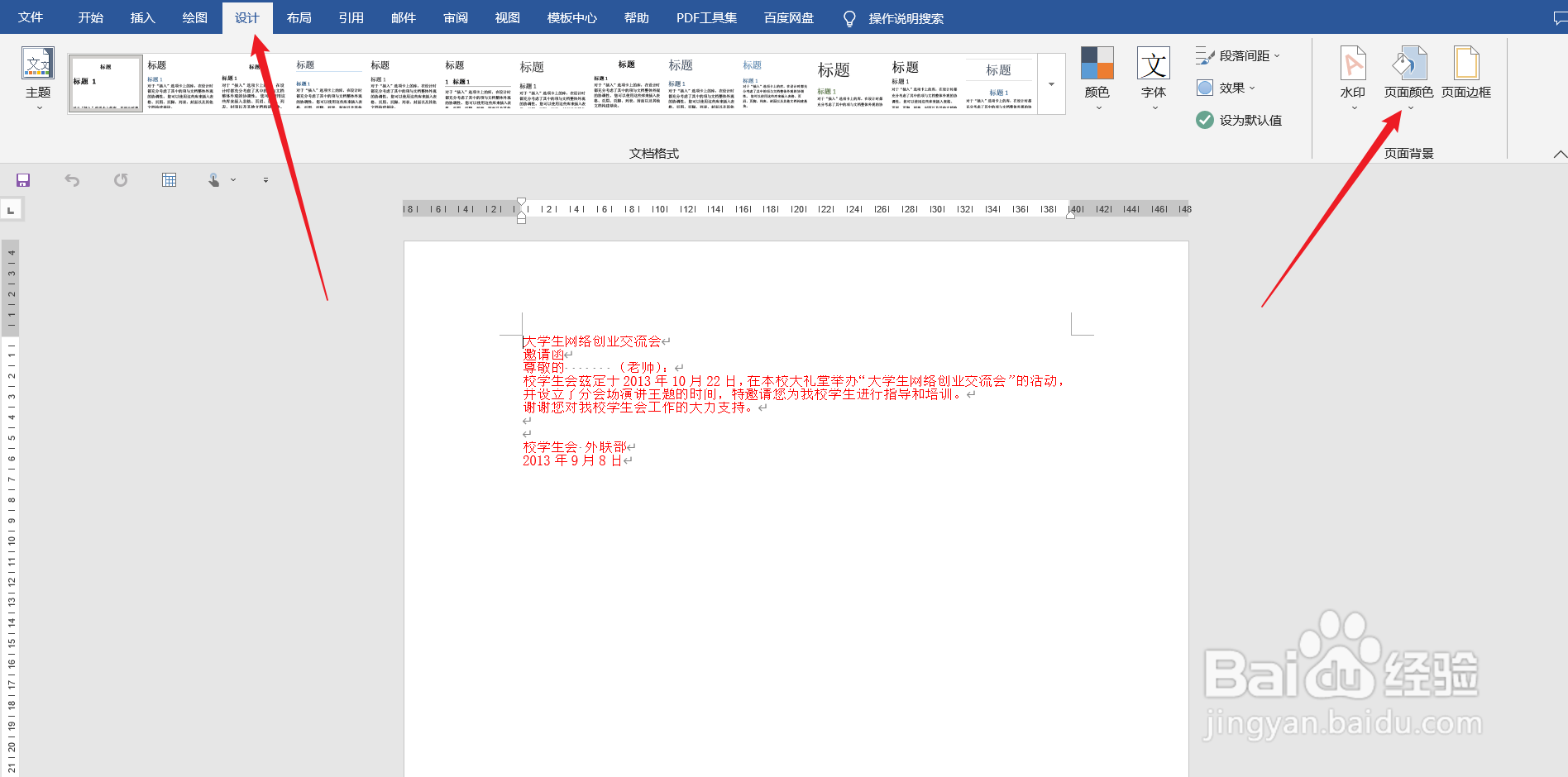This screenshot has width=1568, height=777.
Task: Click the Save icon in quick access toolbar
Action: pyautogui.click(x=23, y=179)
